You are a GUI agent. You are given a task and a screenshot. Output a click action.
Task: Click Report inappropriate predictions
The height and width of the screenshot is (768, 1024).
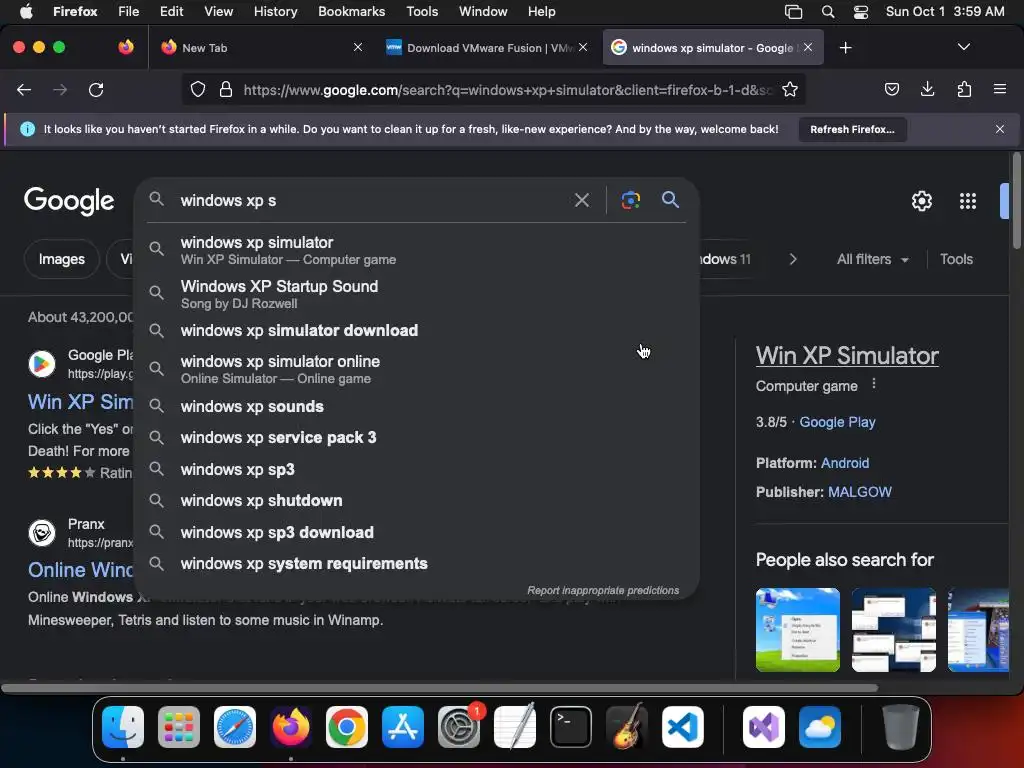point(603,590)
